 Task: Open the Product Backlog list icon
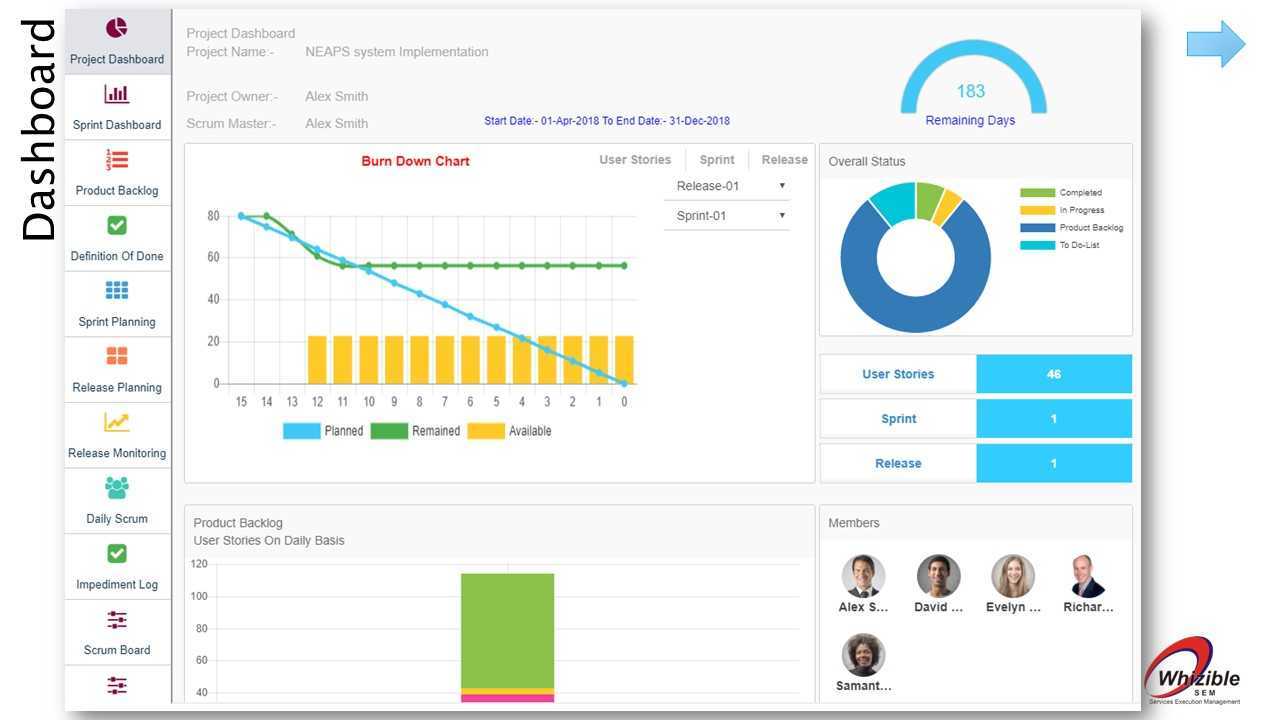117,160
